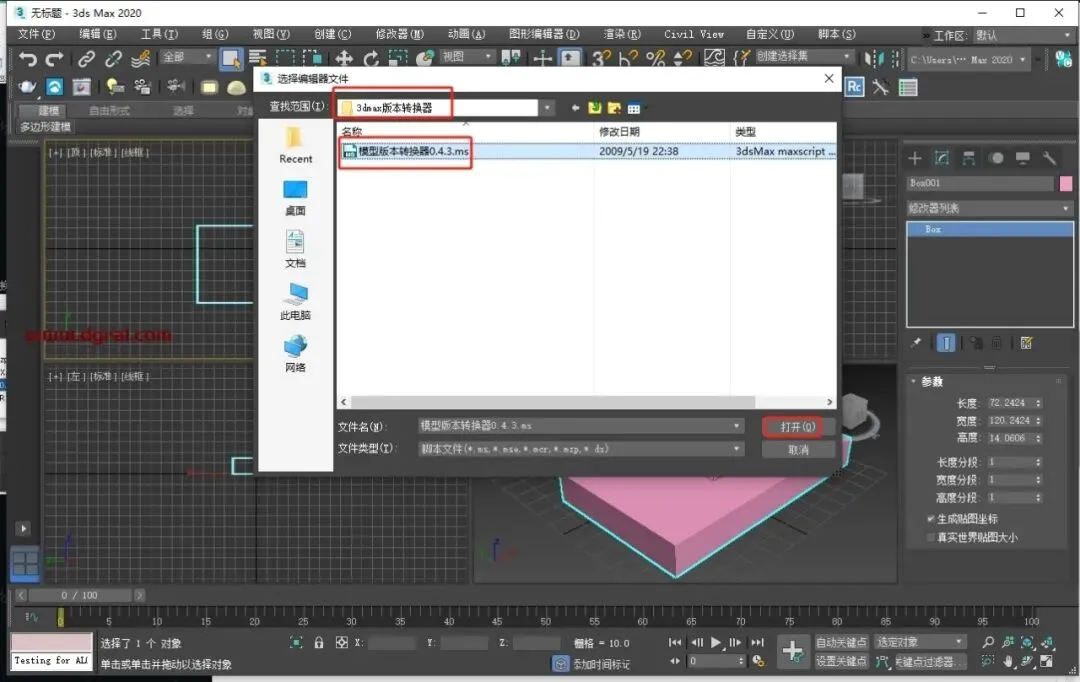
Task: Open the Look In folder dropdown
Action: coord(548,108)
